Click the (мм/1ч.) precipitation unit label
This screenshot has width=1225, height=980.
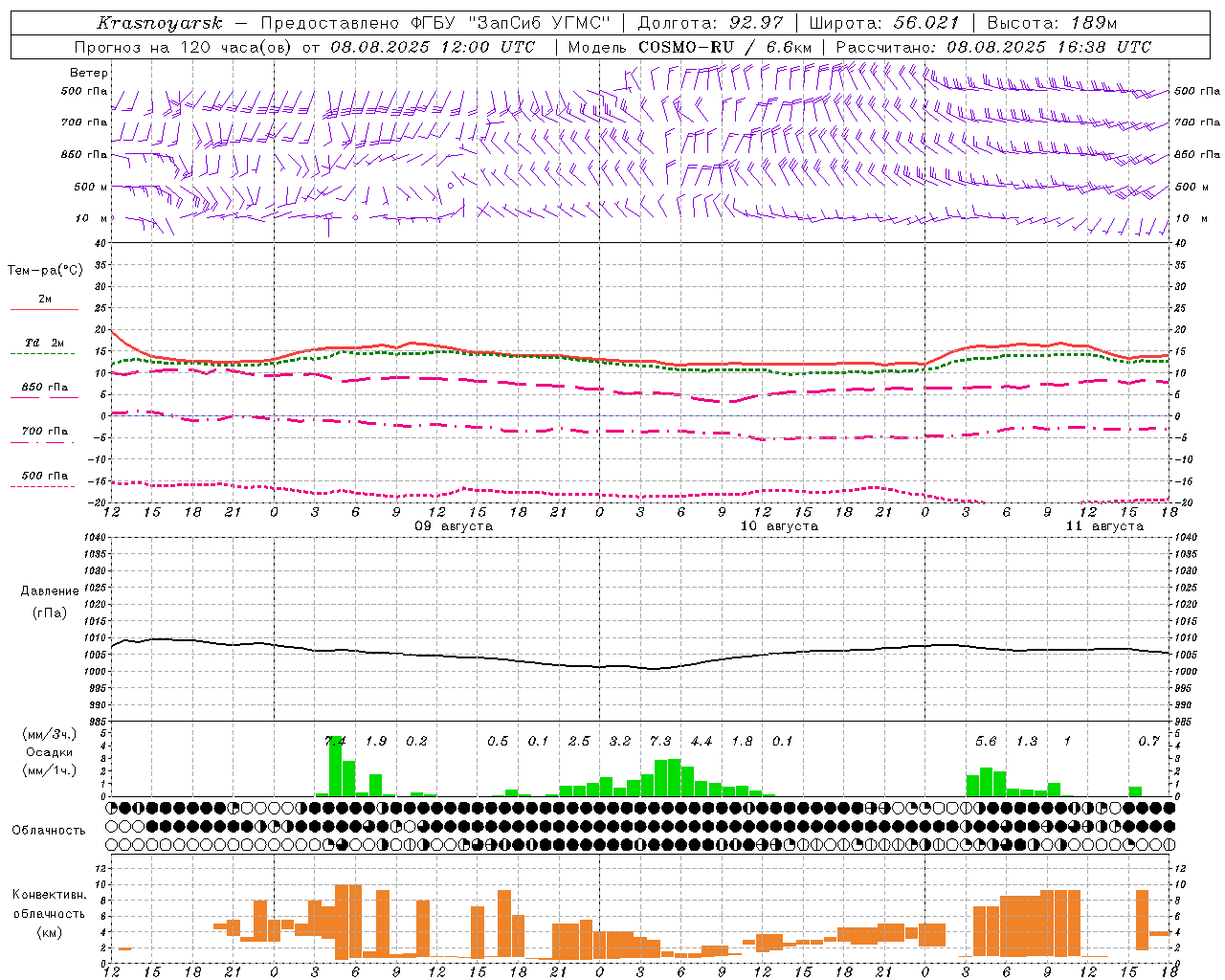click(50, 770)
